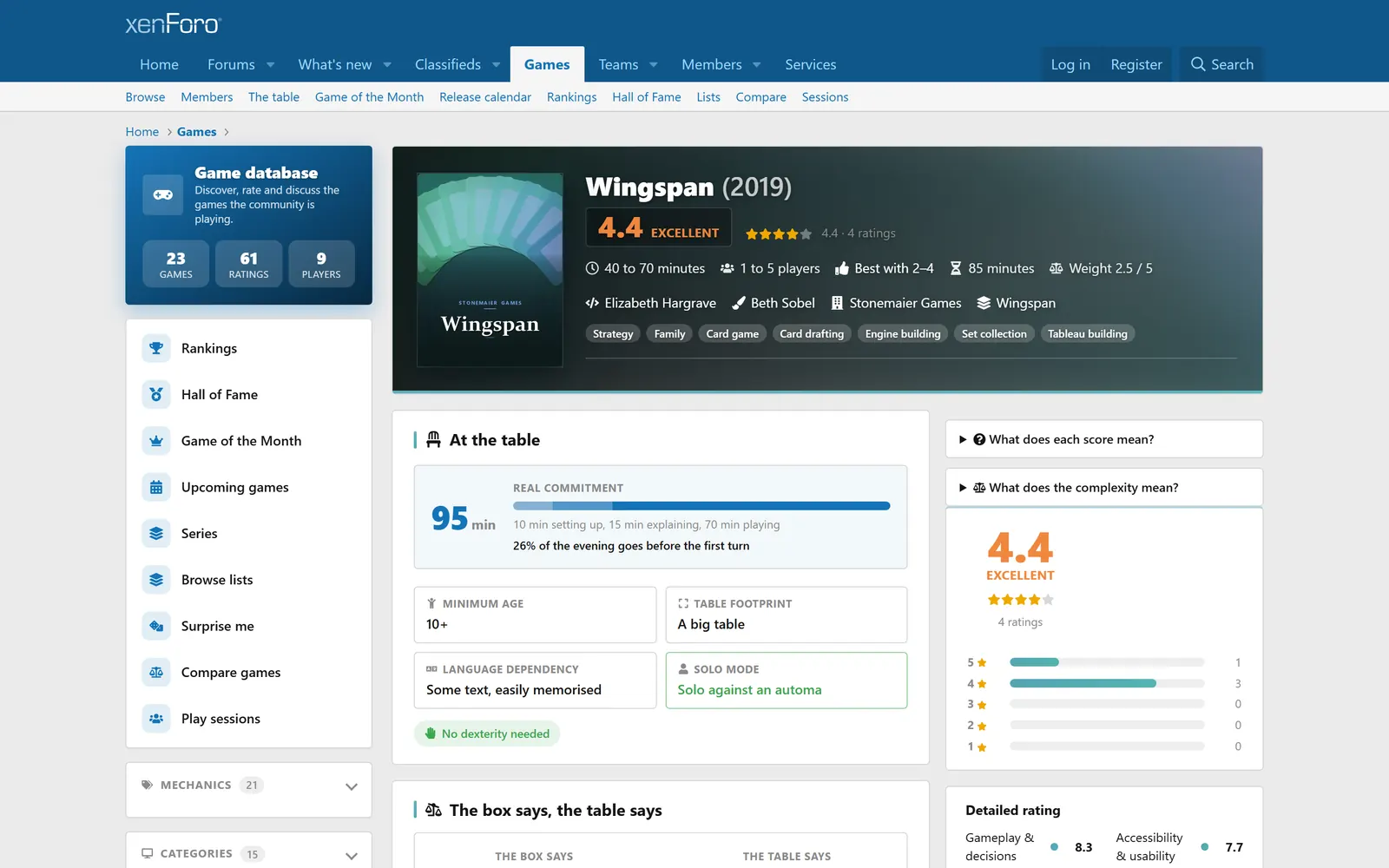Click the layers icon beside Wingspan series
Image resolution: width=1389 pixels, height=868 pixels.
(x=984, y=303)
